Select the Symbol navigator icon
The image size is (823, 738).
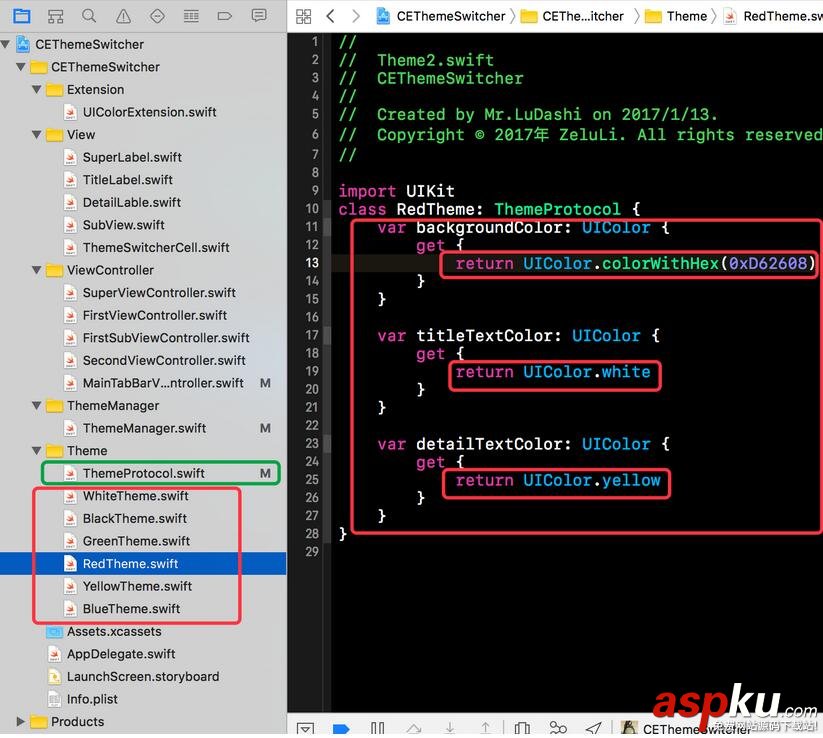point(54,16)
